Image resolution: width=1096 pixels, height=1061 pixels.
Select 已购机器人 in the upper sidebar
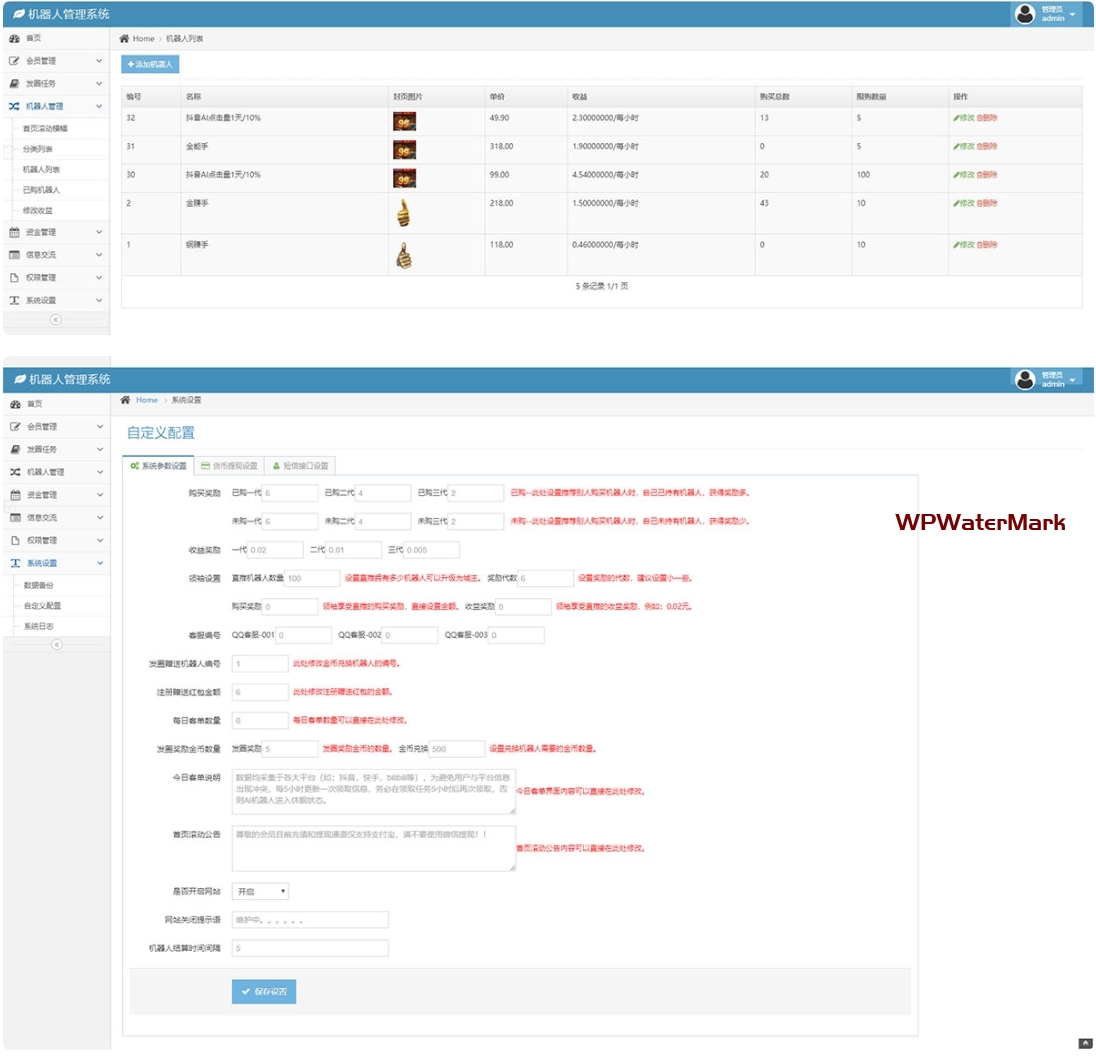pos(41,190)
